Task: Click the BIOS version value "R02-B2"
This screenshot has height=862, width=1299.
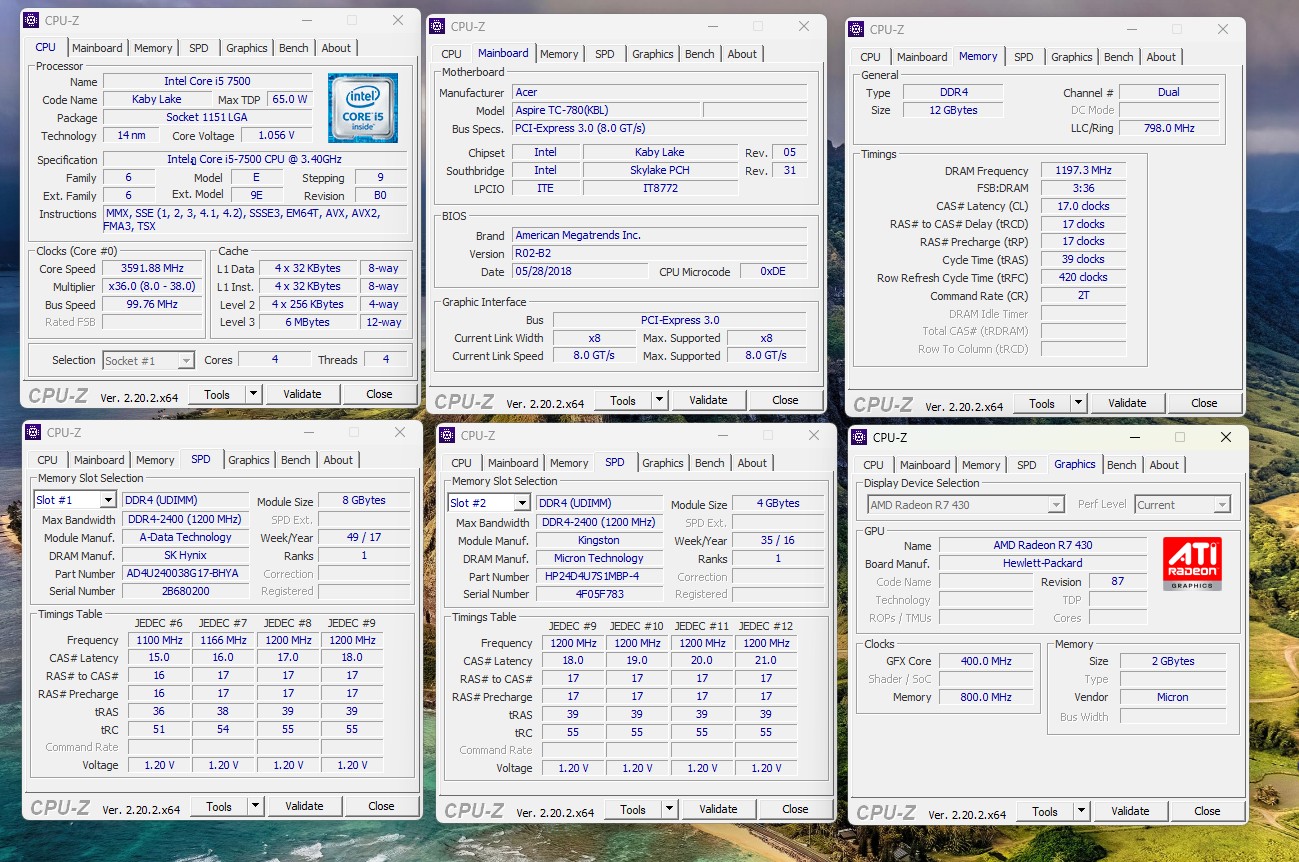Action: [659, 254]
